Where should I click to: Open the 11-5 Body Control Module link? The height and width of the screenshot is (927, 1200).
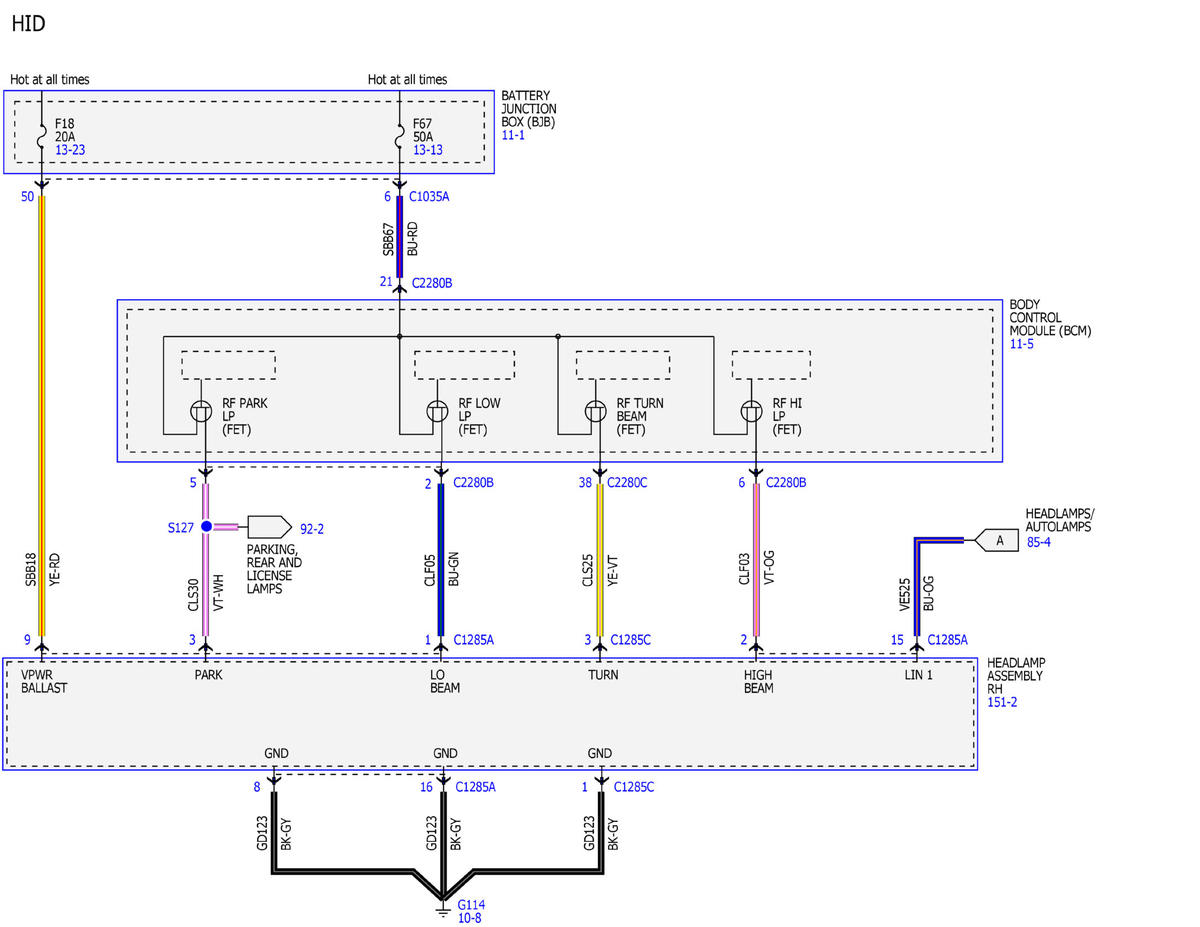click(x=1021, y=343)
